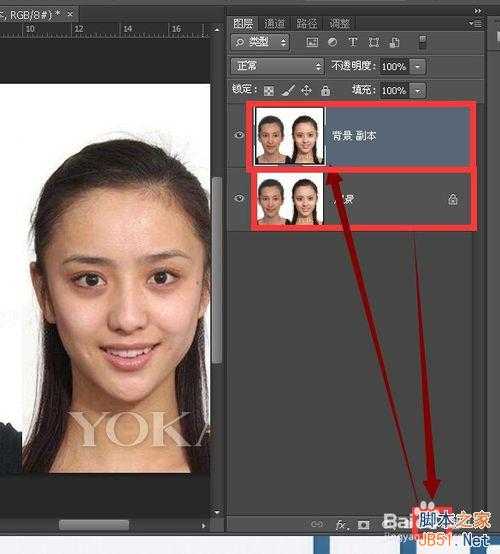
Task: Expand the 不透明度 opacity slider arrow
Action: (x=418, y=66)
